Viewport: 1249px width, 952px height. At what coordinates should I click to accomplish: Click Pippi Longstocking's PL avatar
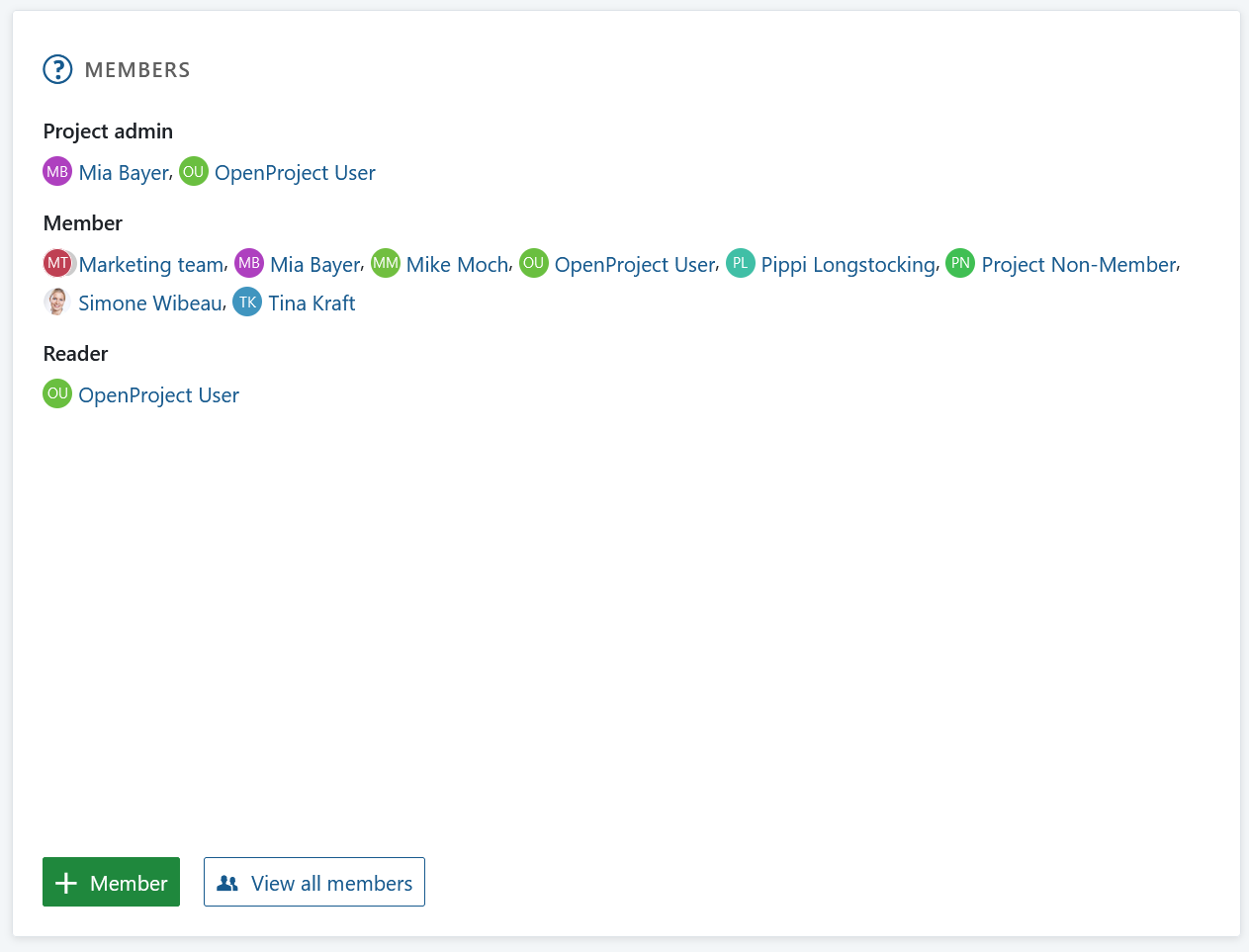point(740,263)
